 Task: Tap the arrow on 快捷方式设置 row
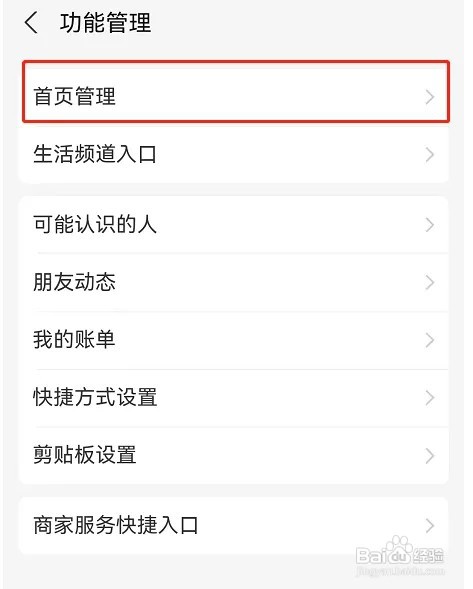click(430, 398)
